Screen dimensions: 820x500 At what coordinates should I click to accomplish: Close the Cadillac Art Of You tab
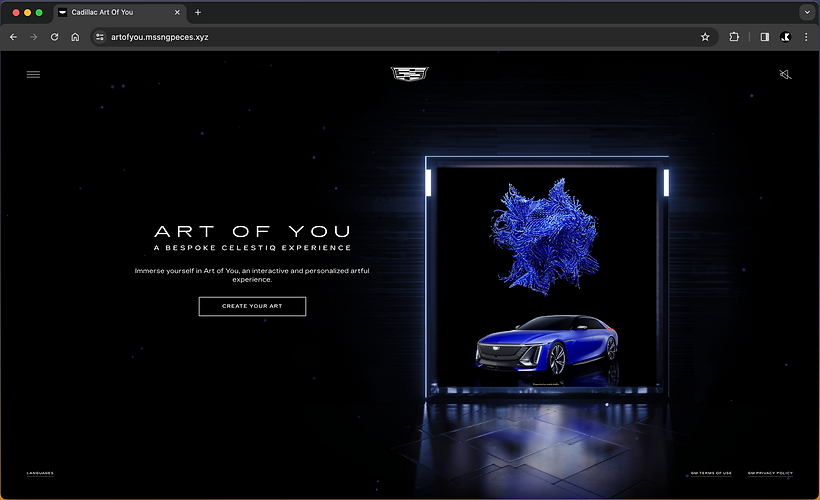tap(177, 13)
